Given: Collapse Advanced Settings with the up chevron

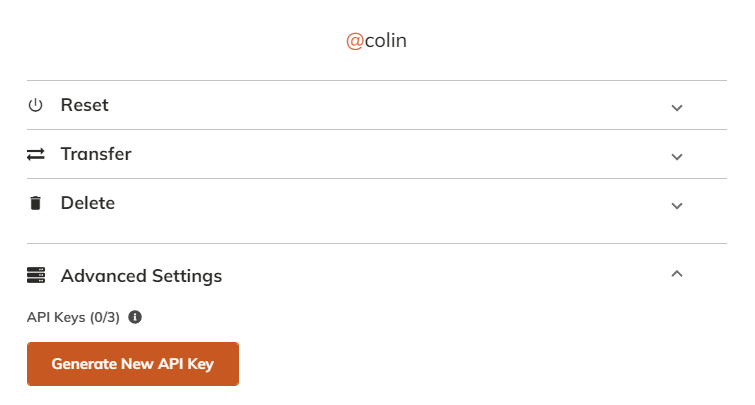Looking at the screenshot, I should pyautogui.click(x=677, y=274).
